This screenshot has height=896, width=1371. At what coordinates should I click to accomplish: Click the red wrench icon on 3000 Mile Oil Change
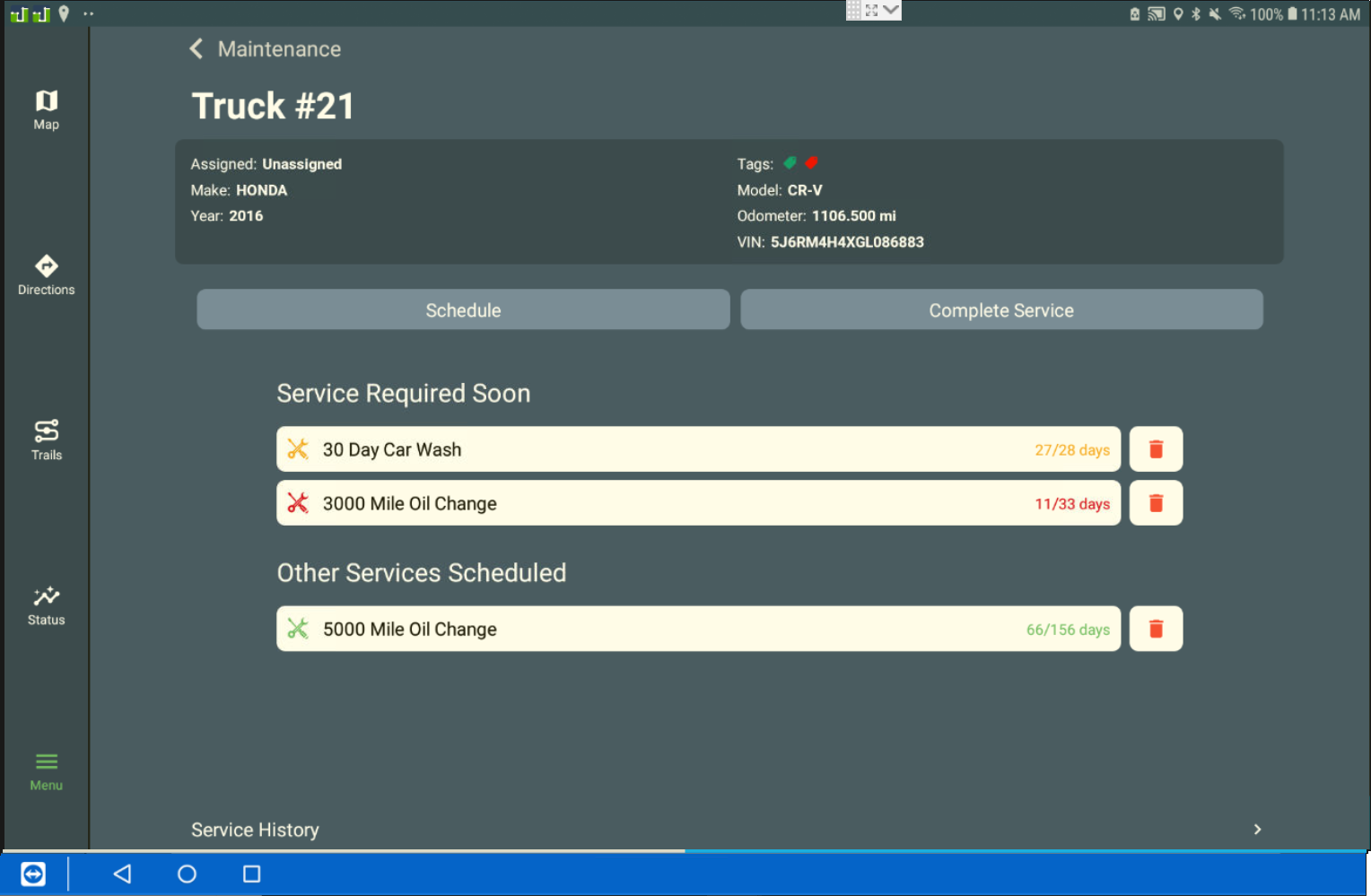299,503
